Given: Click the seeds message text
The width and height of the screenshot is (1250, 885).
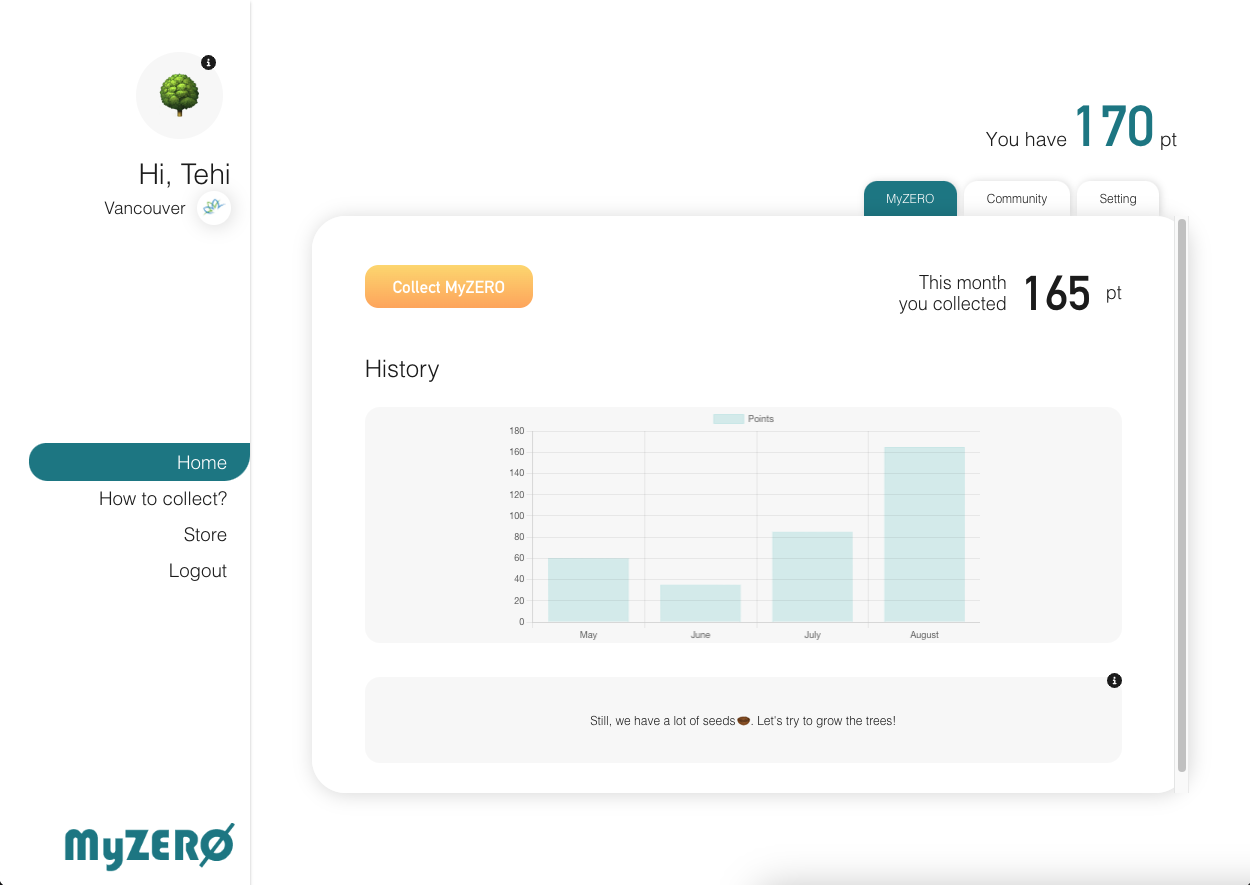Looking at the screenshot, I should coord(743,720).
